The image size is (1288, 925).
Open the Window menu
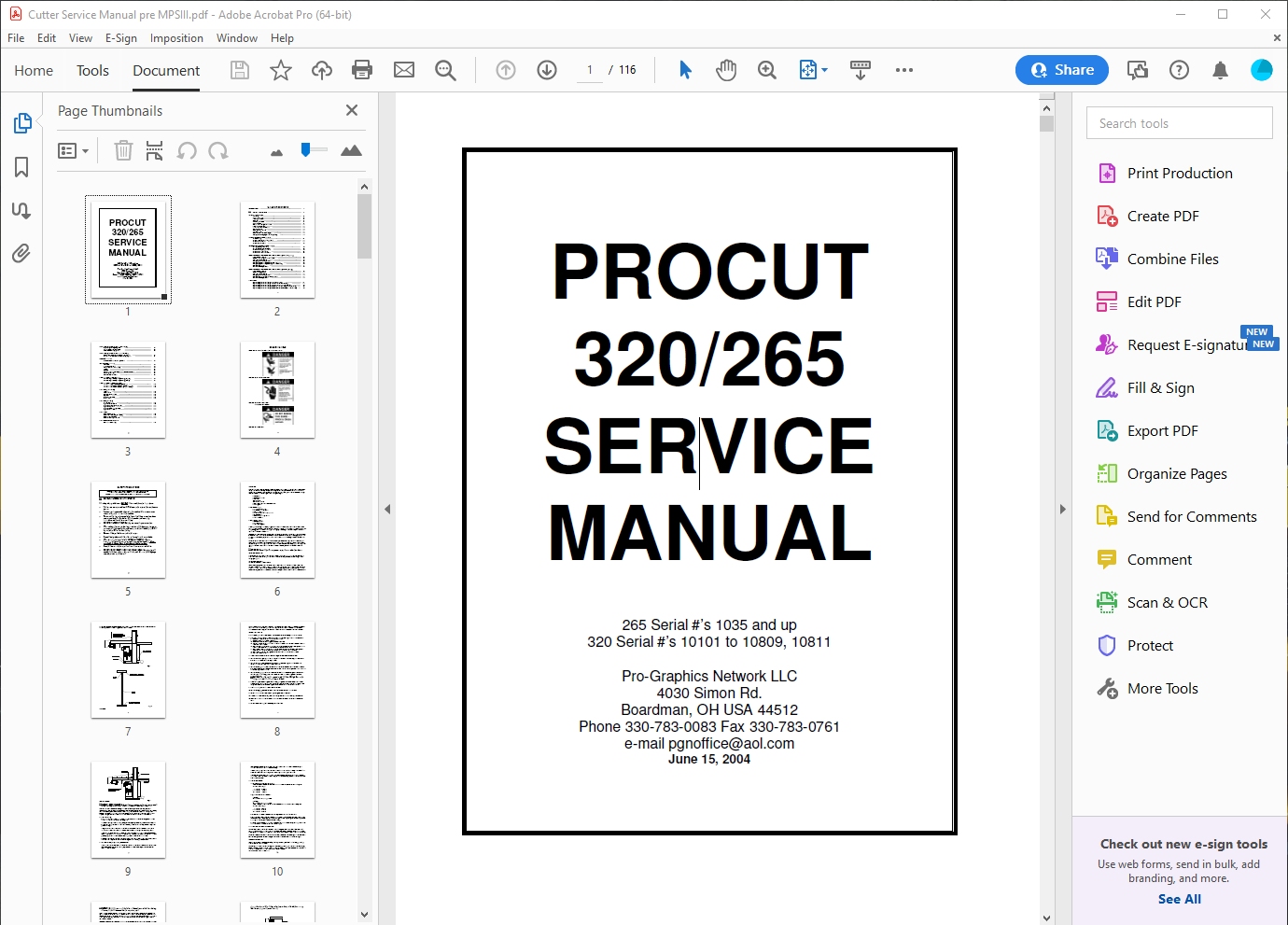pos(237,38)
